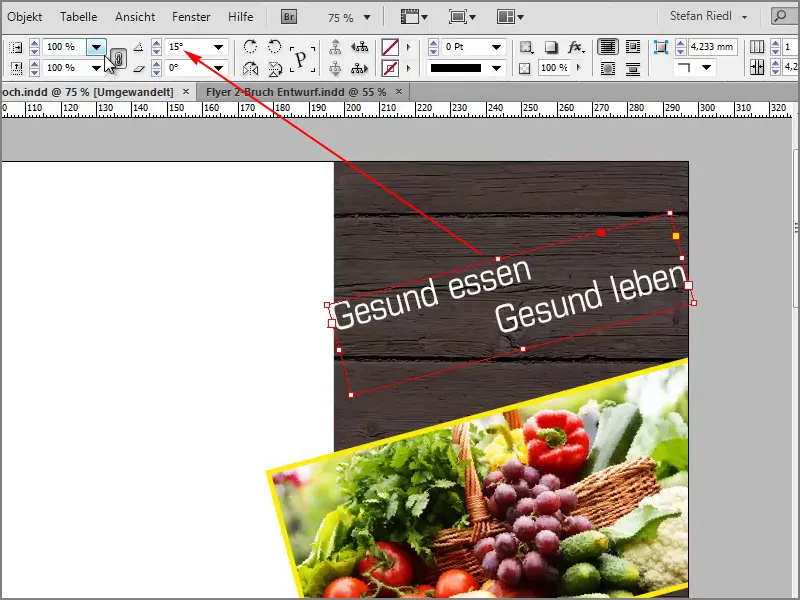Click the Gesund essen text line

[433, 294]
